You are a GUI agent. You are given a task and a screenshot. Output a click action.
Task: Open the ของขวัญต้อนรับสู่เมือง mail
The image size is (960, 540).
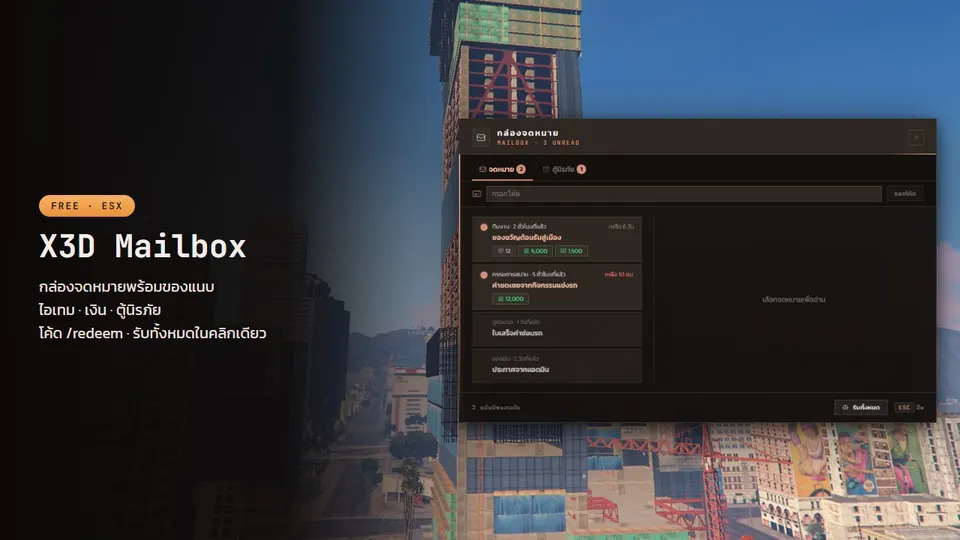click(x=557, y=239)
